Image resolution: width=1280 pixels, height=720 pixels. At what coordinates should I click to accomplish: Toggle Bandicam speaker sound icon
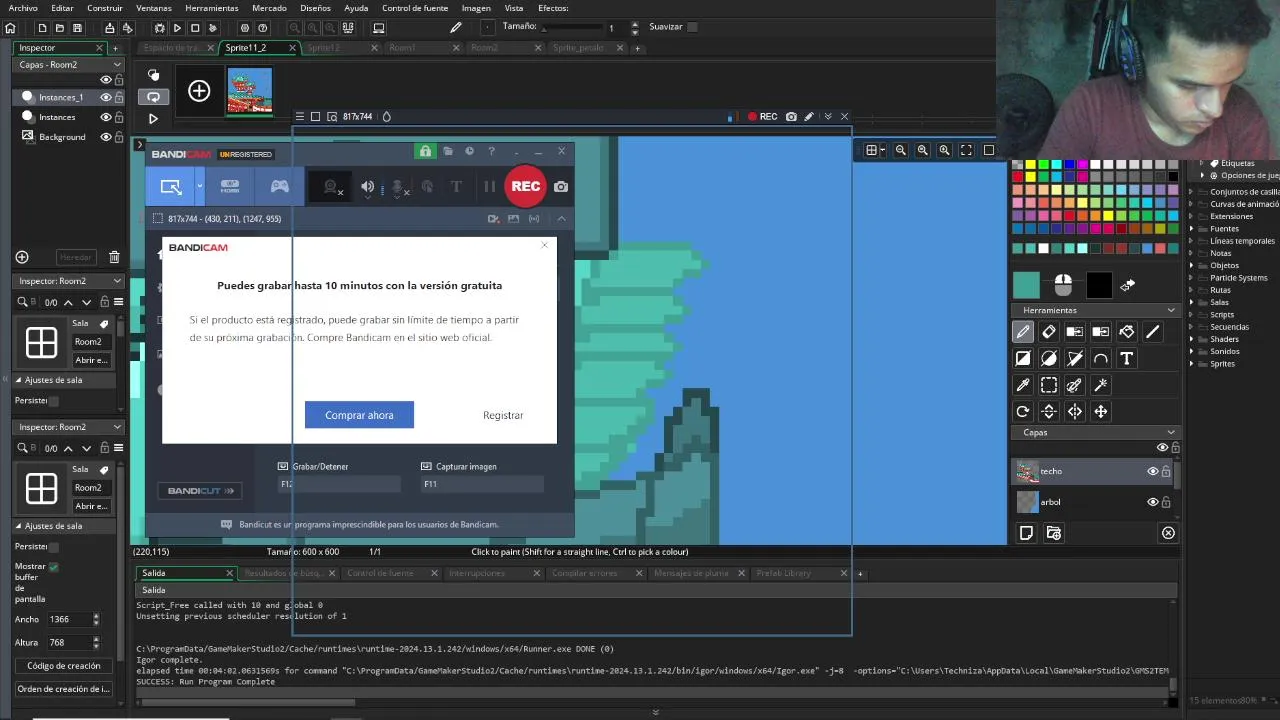pyautogui.click(x=367, y=186)
